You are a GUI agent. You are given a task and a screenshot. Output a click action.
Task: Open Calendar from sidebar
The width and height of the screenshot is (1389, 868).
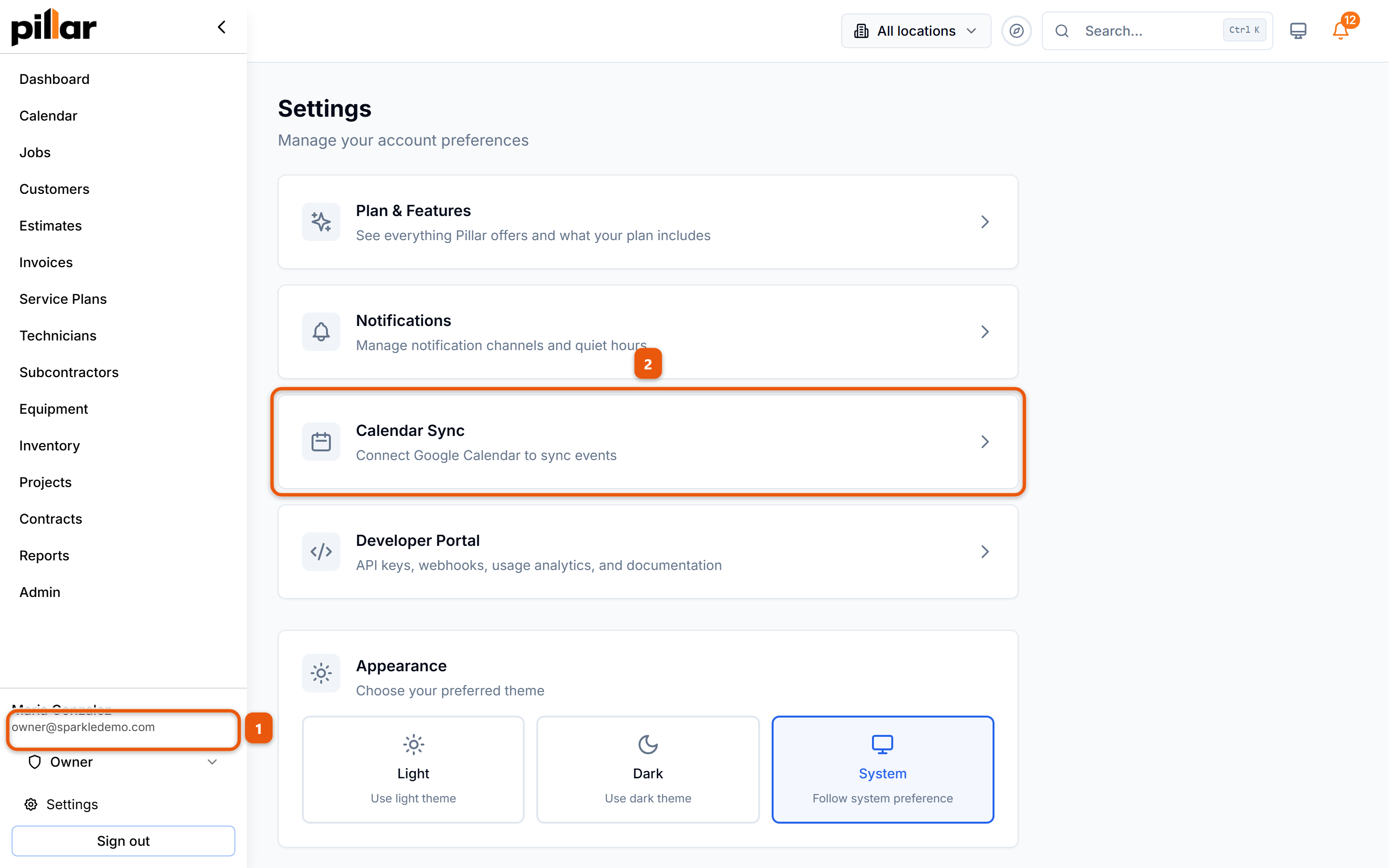point(48,116)
